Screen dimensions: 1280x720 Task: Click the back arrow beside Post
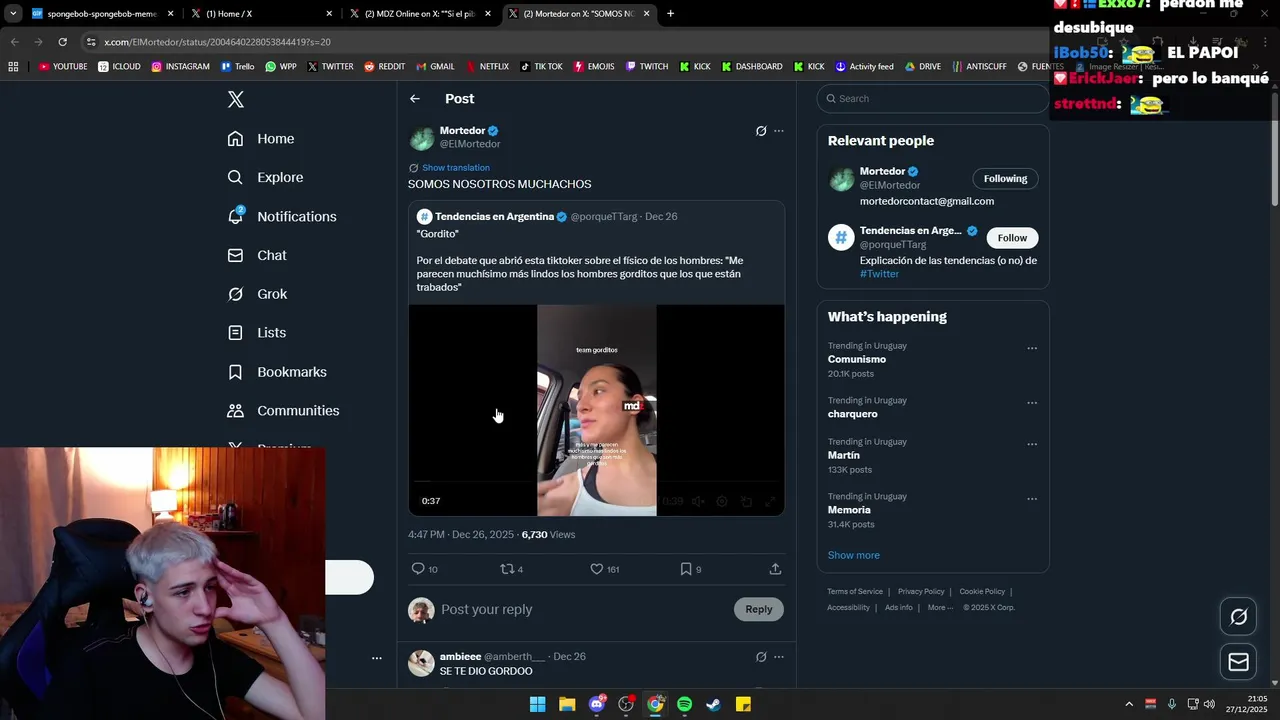(x=415, y=99)
